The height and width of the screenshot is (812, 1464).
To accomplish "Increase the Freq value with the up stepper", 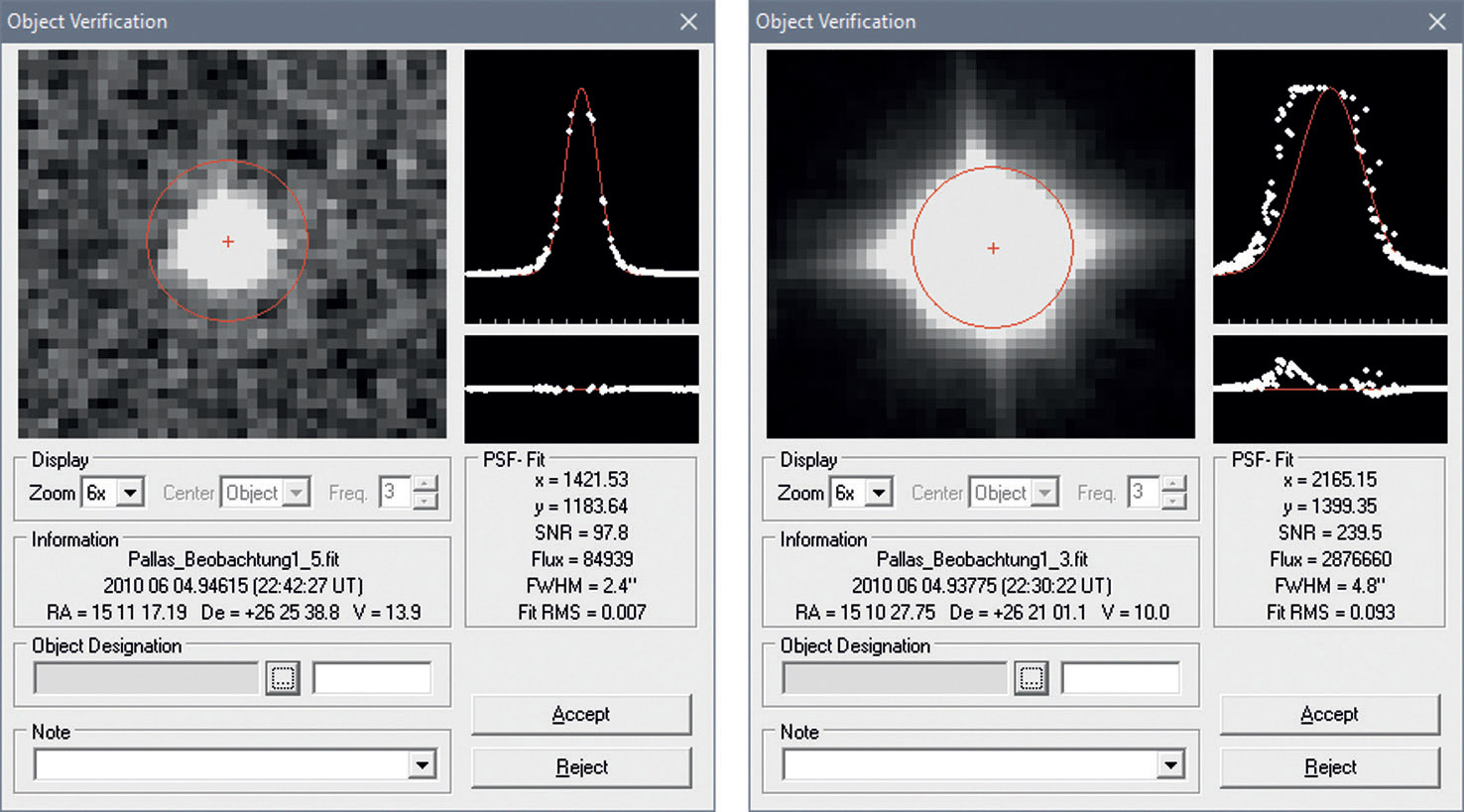I will pyautogui.click(x=425, y=485).
